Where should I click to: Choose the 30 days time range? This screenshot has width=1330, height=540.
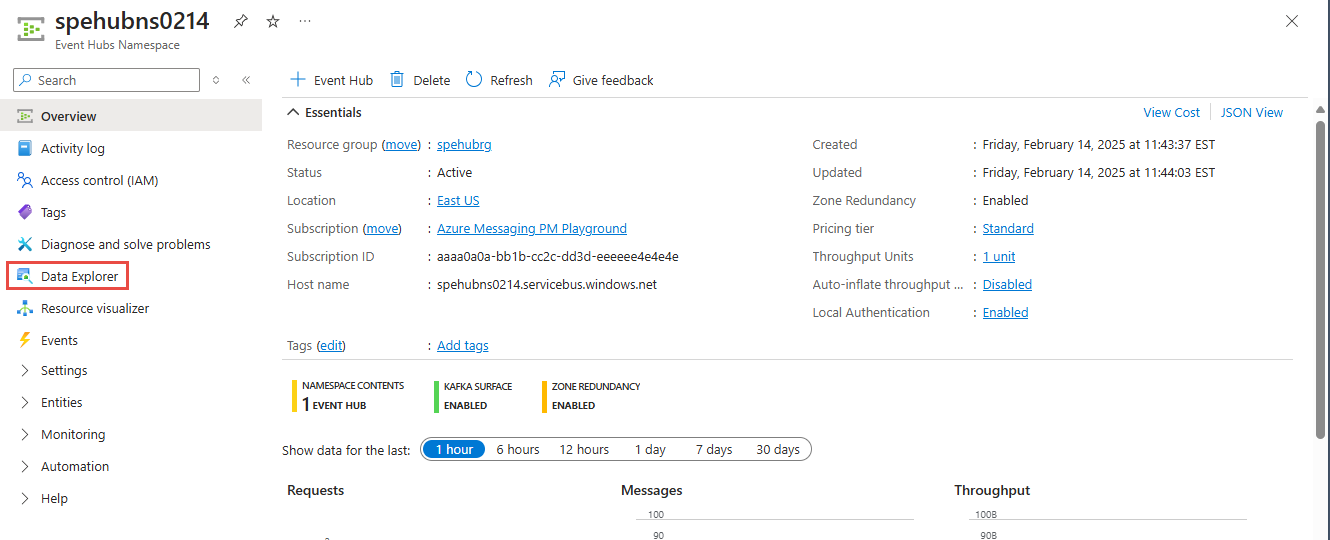777,449
